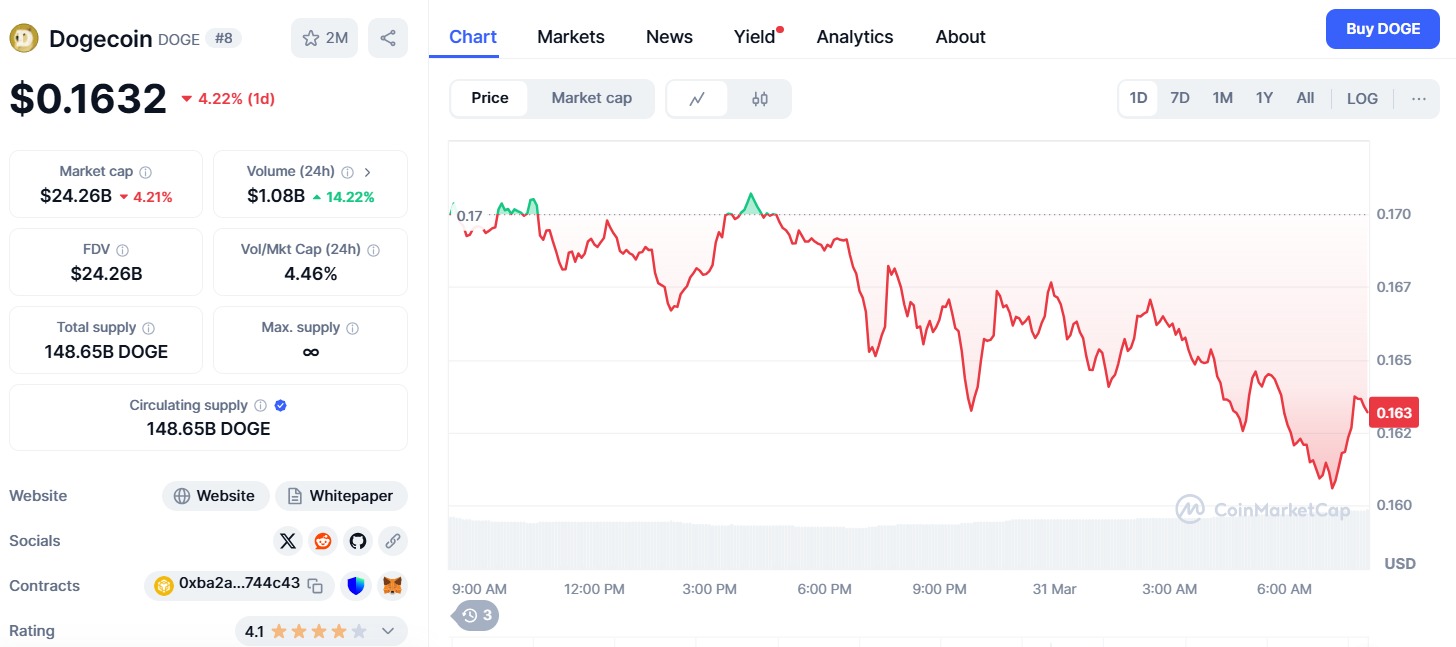Select the 7D time range
The width and height of the screenshot is (1456, 647).
1180,98
